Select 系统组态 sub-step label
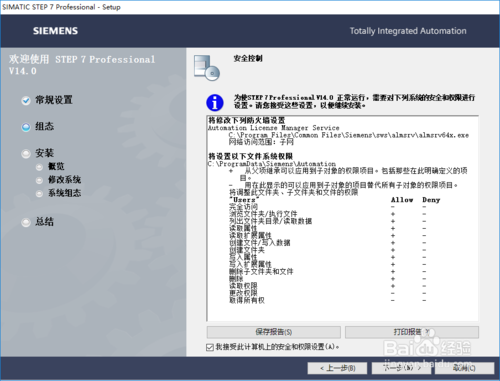Image resolution: width=500 pixels, height=381 pixels. (65, 193)
